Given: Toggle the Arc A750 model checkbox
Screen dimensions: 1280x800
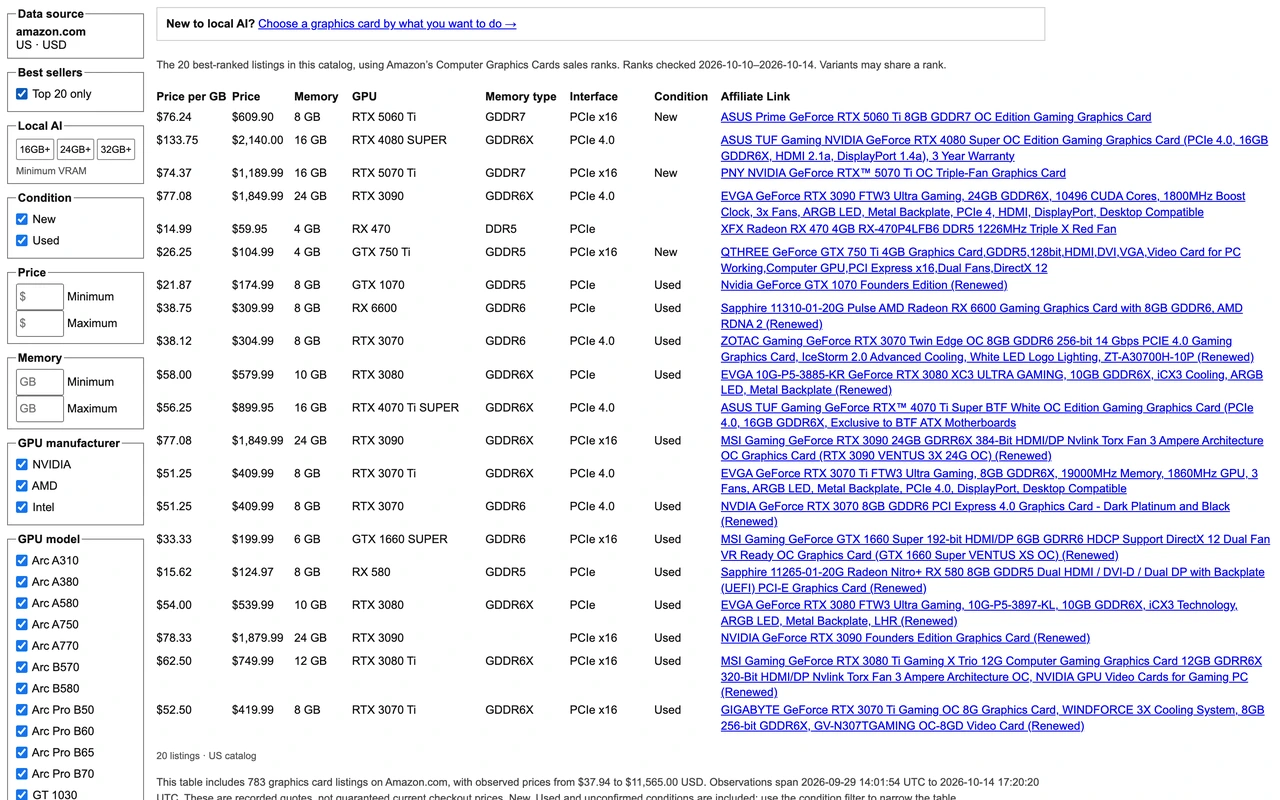Looking at the screenshot, I should pos(22,624).
